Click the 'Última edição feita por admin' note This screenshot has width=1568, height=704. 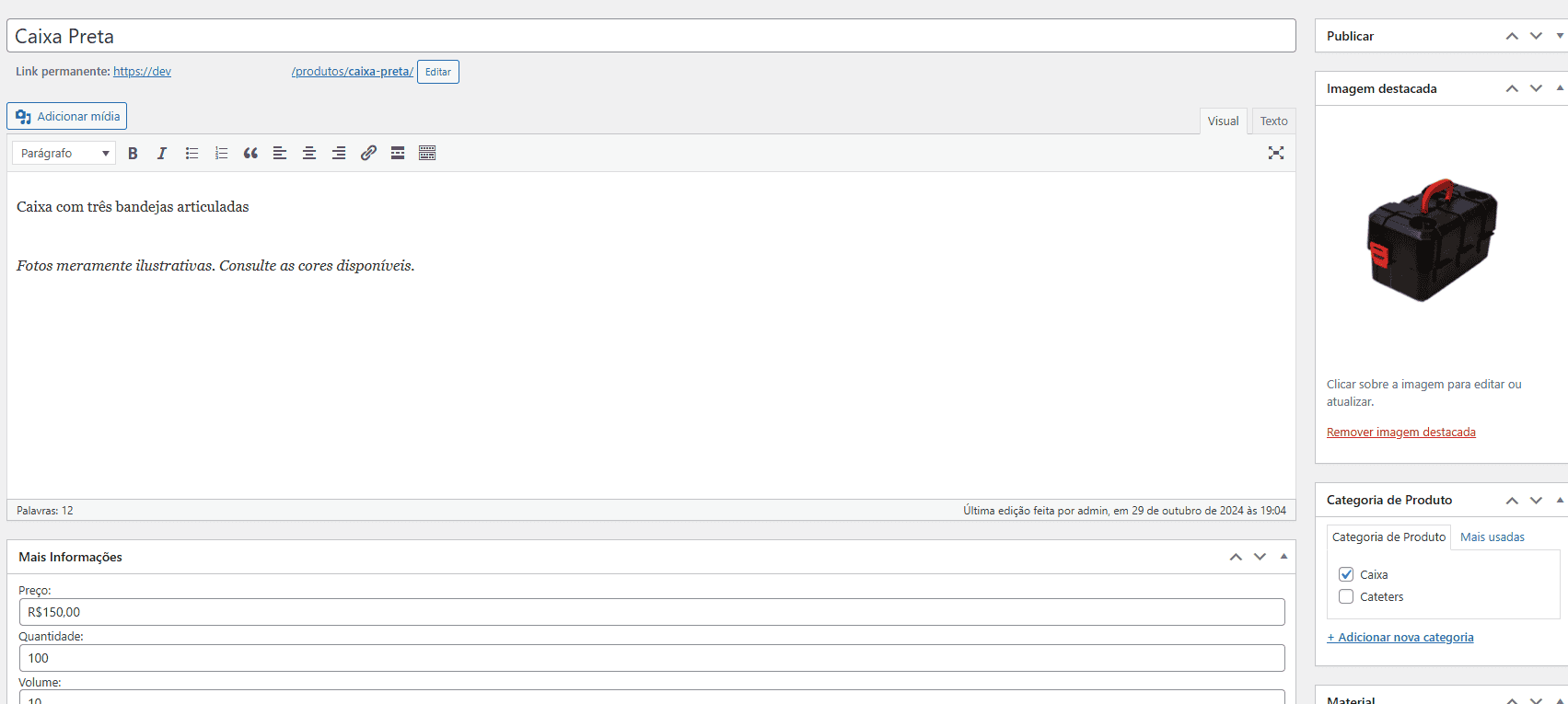(1124, 511)
